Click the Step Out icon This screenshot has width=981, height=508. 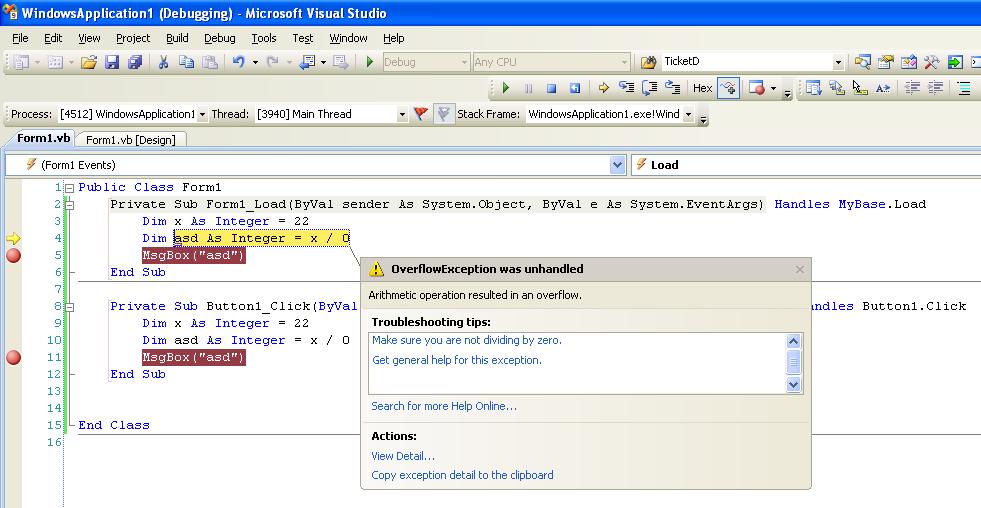coord(673,88)
